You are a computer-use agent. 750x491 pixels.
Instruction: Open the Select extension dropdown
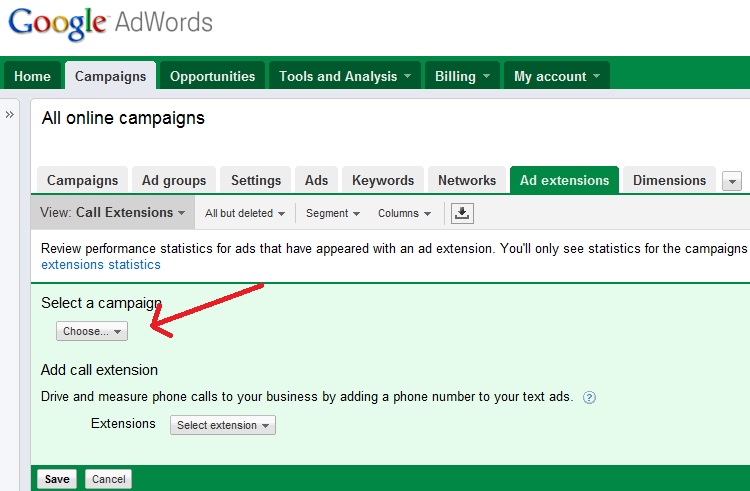[223, 425]
